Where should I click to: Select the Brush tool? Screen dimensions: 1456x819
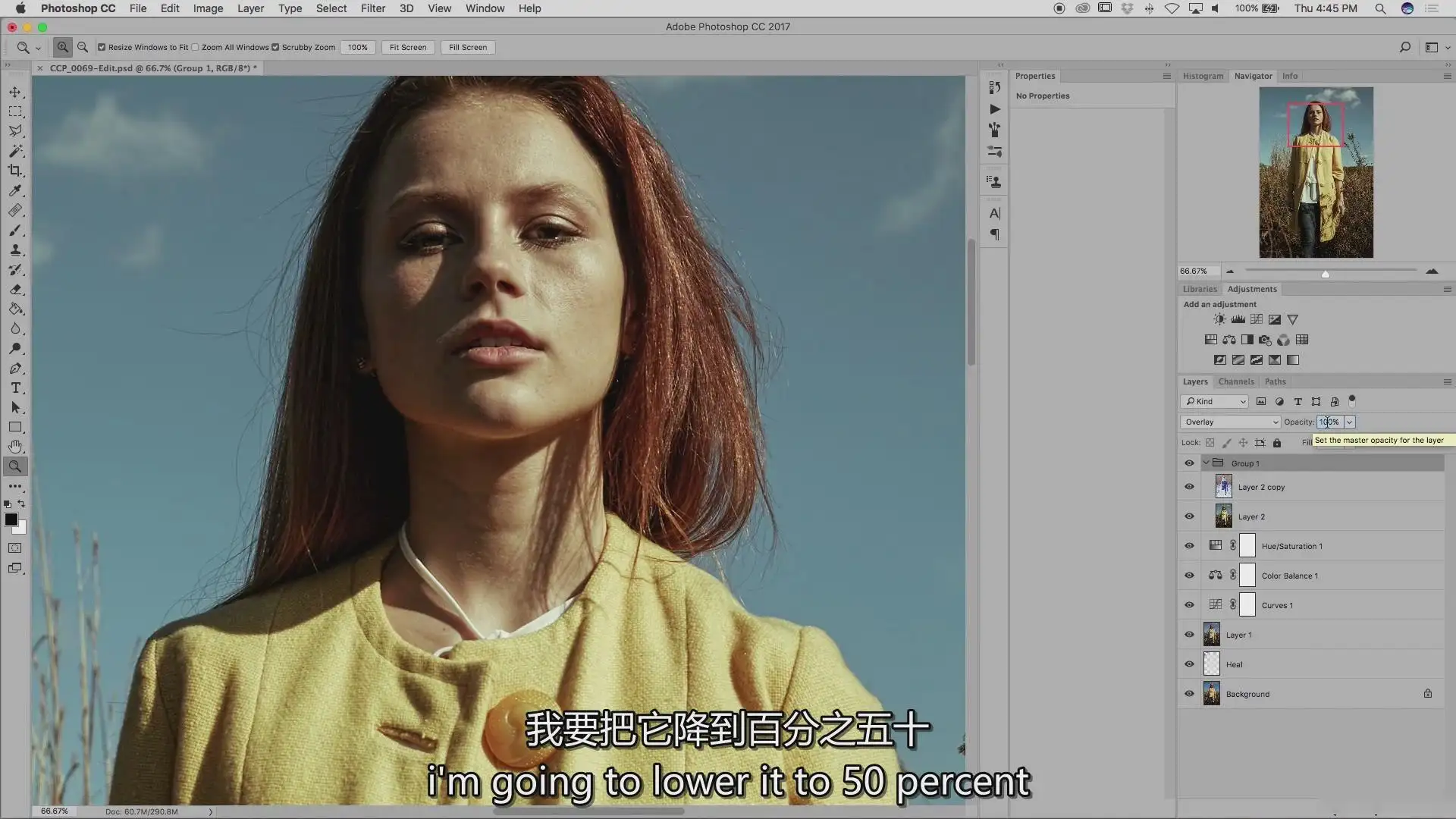point(15,230)
